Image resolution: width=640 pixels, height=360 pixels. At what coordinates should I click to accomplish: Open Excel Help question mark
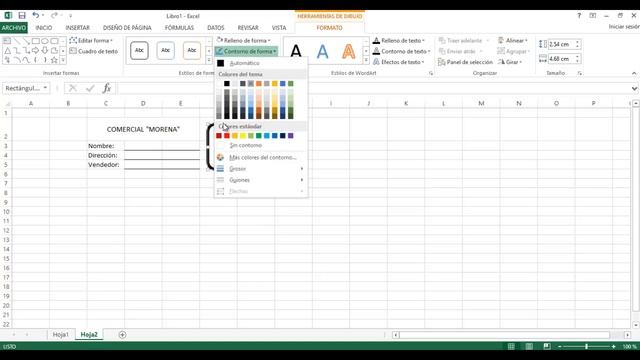579,16
